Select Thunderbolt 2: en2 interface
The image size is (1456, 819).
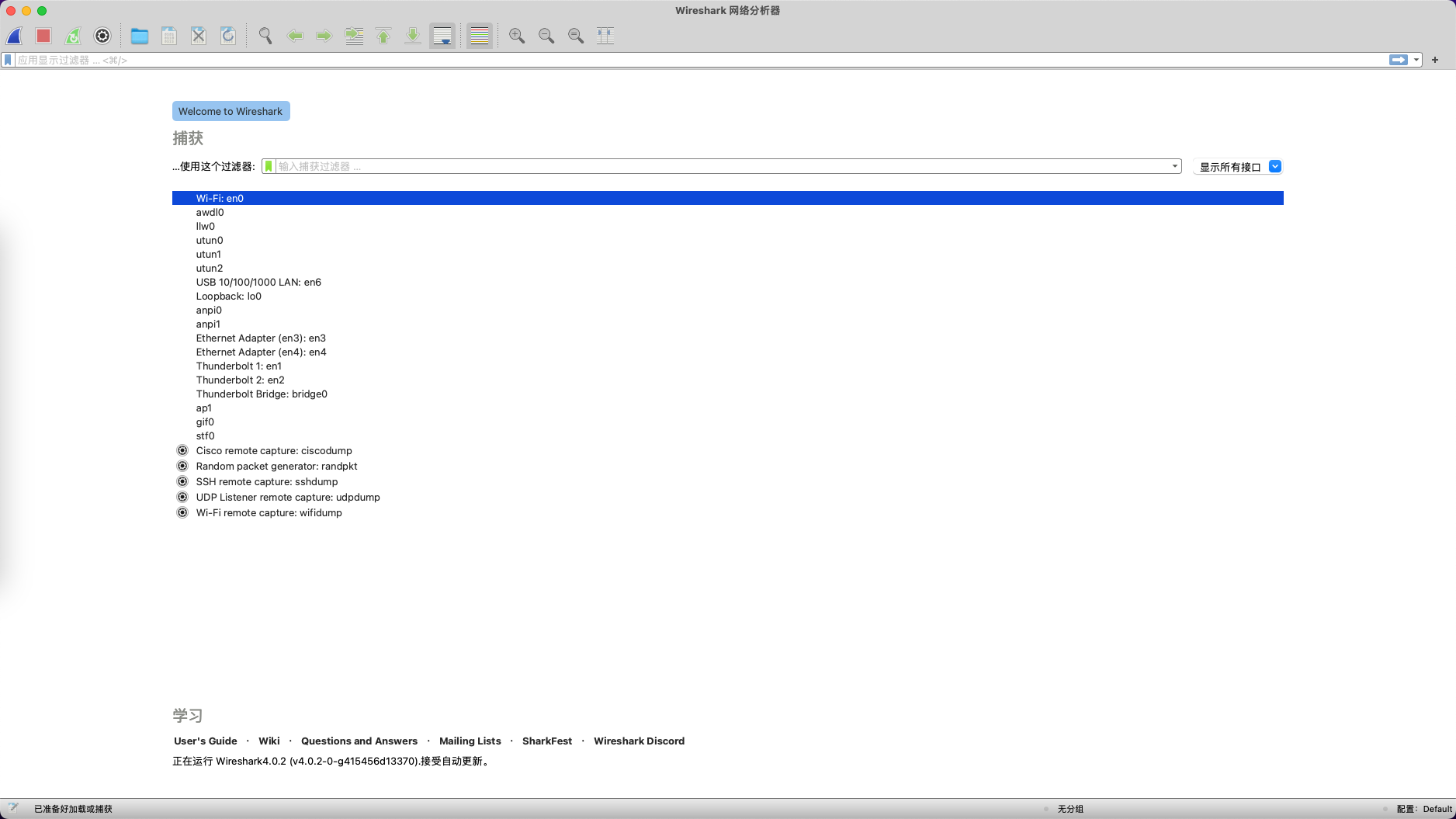[x=728, y=380]
